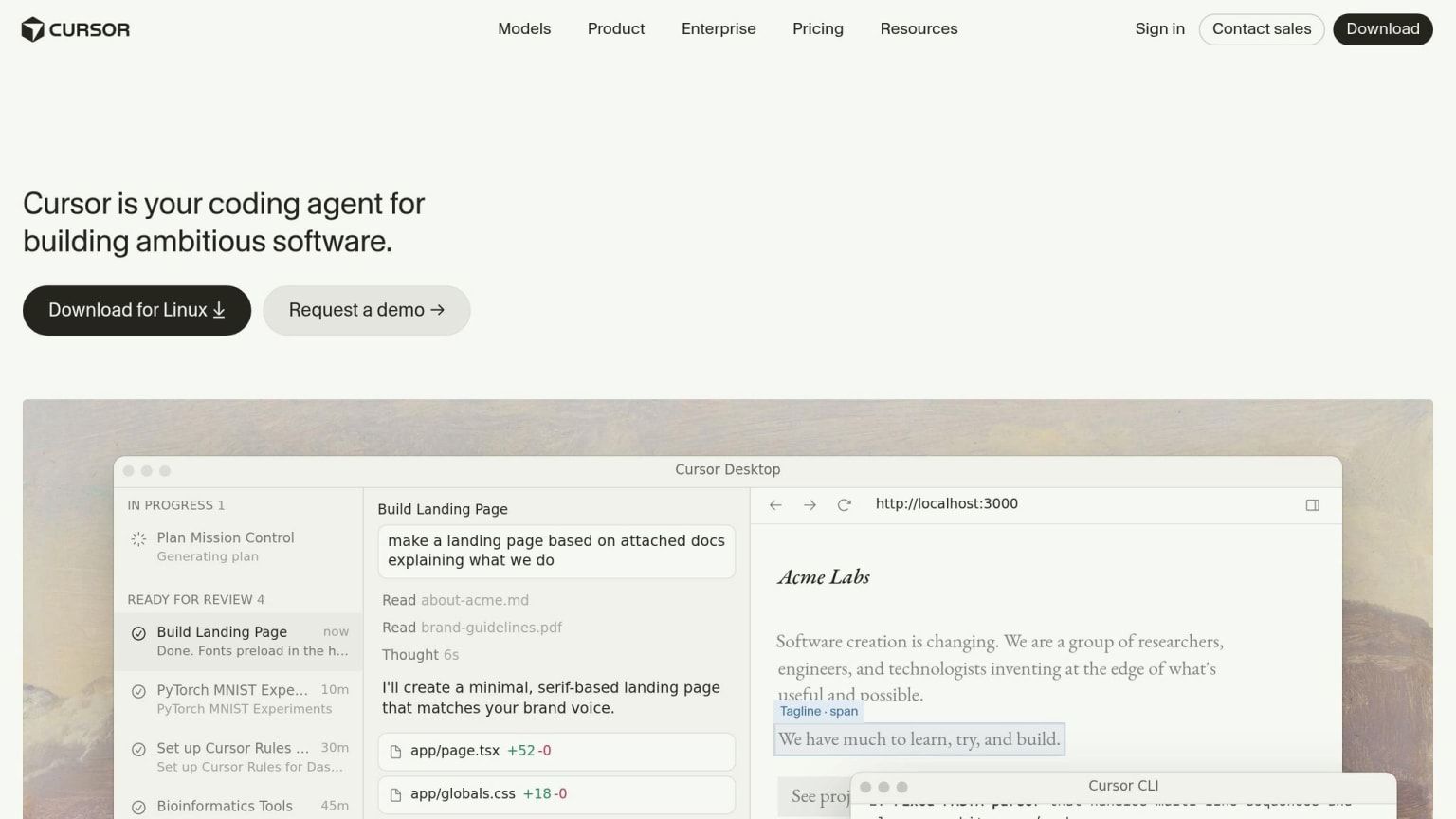Open the Models menu
This screenshot has width=1456, height=819.
524,29
